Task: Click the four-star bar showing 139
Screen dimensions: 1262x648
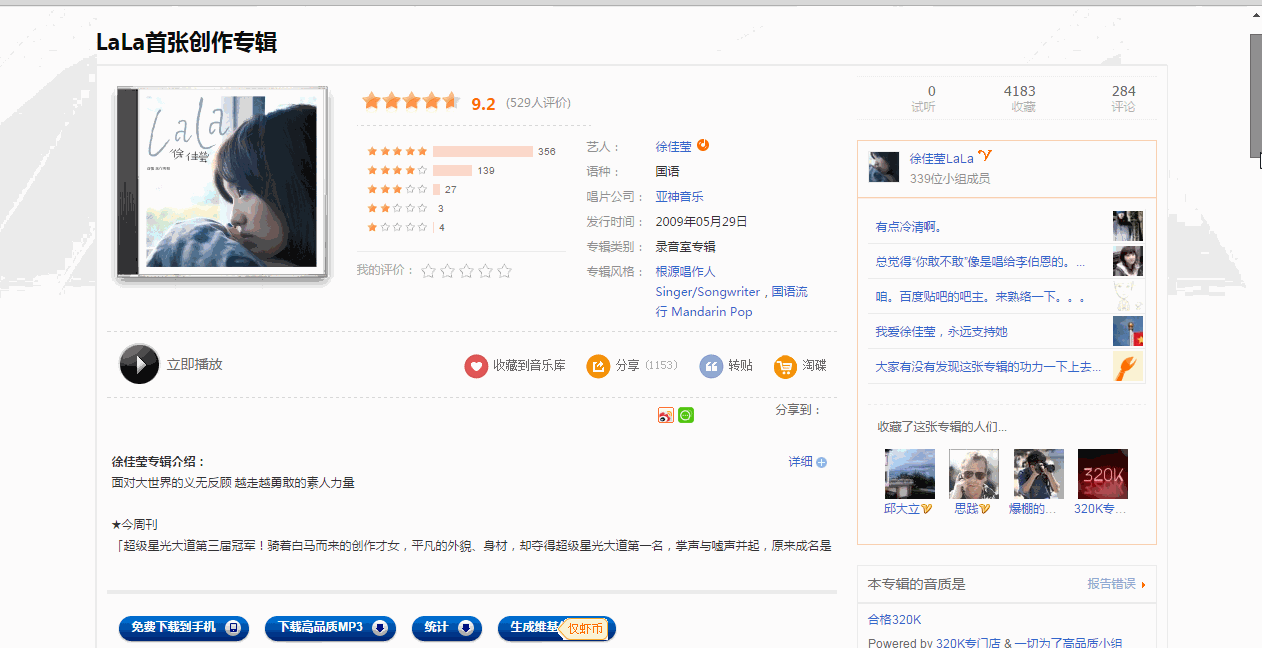Action: (452, 170)
